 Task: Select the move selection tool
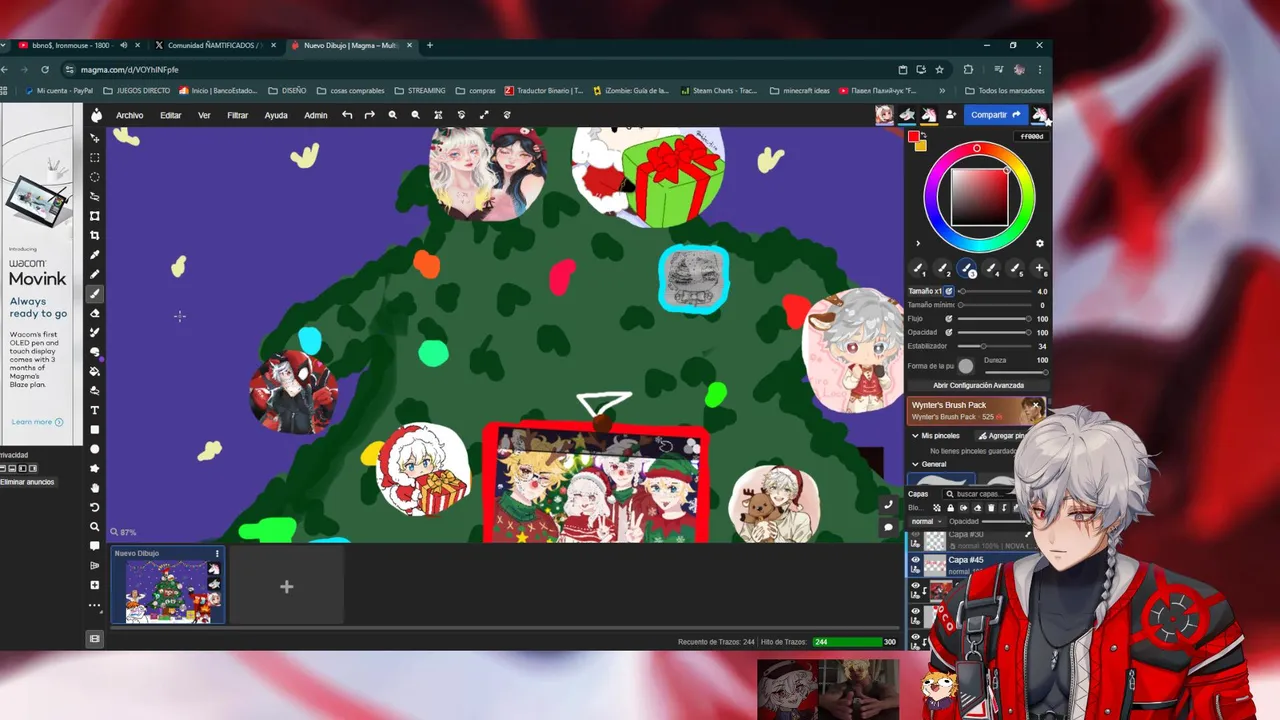pyautogui.click(x=95, y=138)
